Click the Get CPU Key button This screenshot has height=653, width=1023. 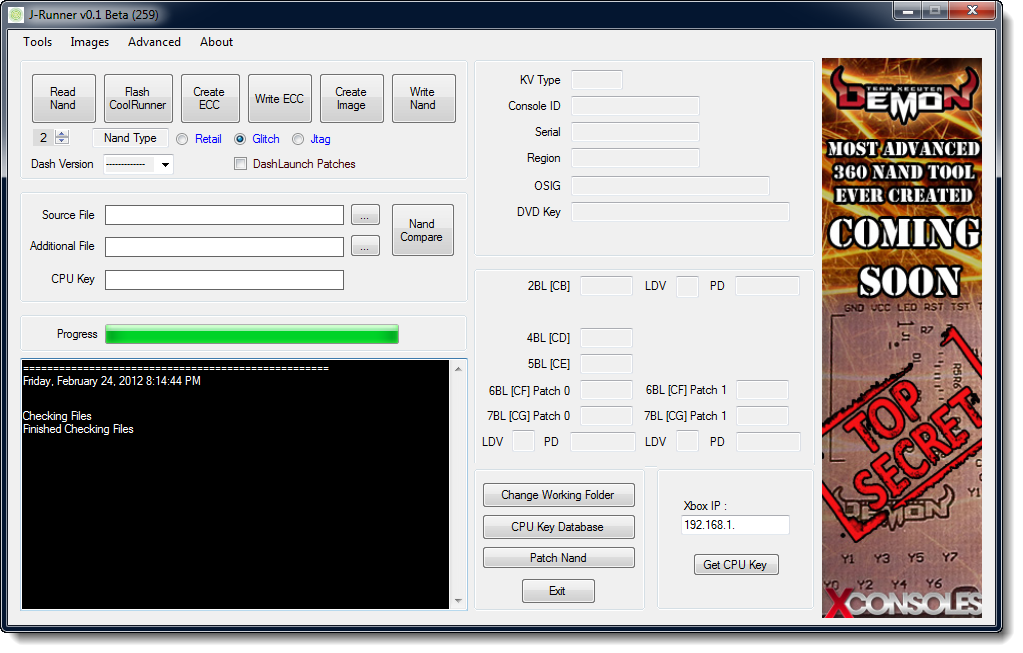(736, 565)
